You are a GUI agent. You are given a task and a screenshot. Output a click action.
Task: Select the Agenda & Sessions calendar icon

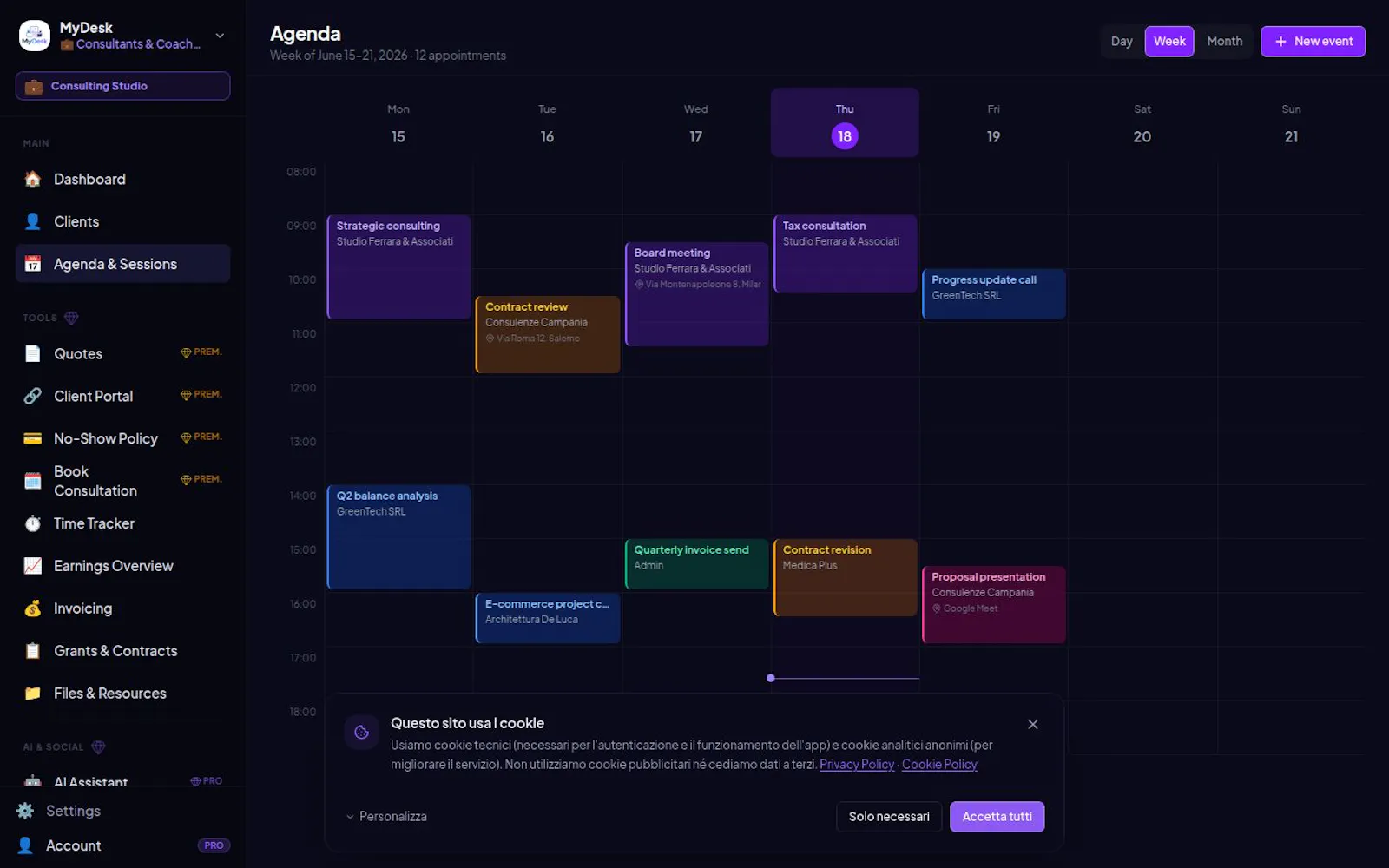pos(33,264)
